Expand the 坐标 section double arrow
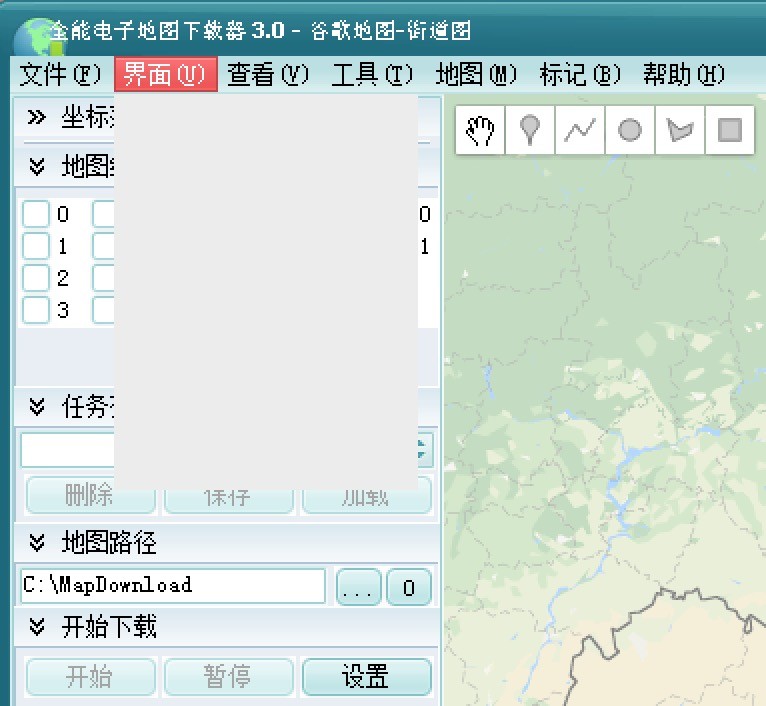Image resolution: width=766 pixels, height=706 pixels. pyautogui.click(x=37, y=117)
